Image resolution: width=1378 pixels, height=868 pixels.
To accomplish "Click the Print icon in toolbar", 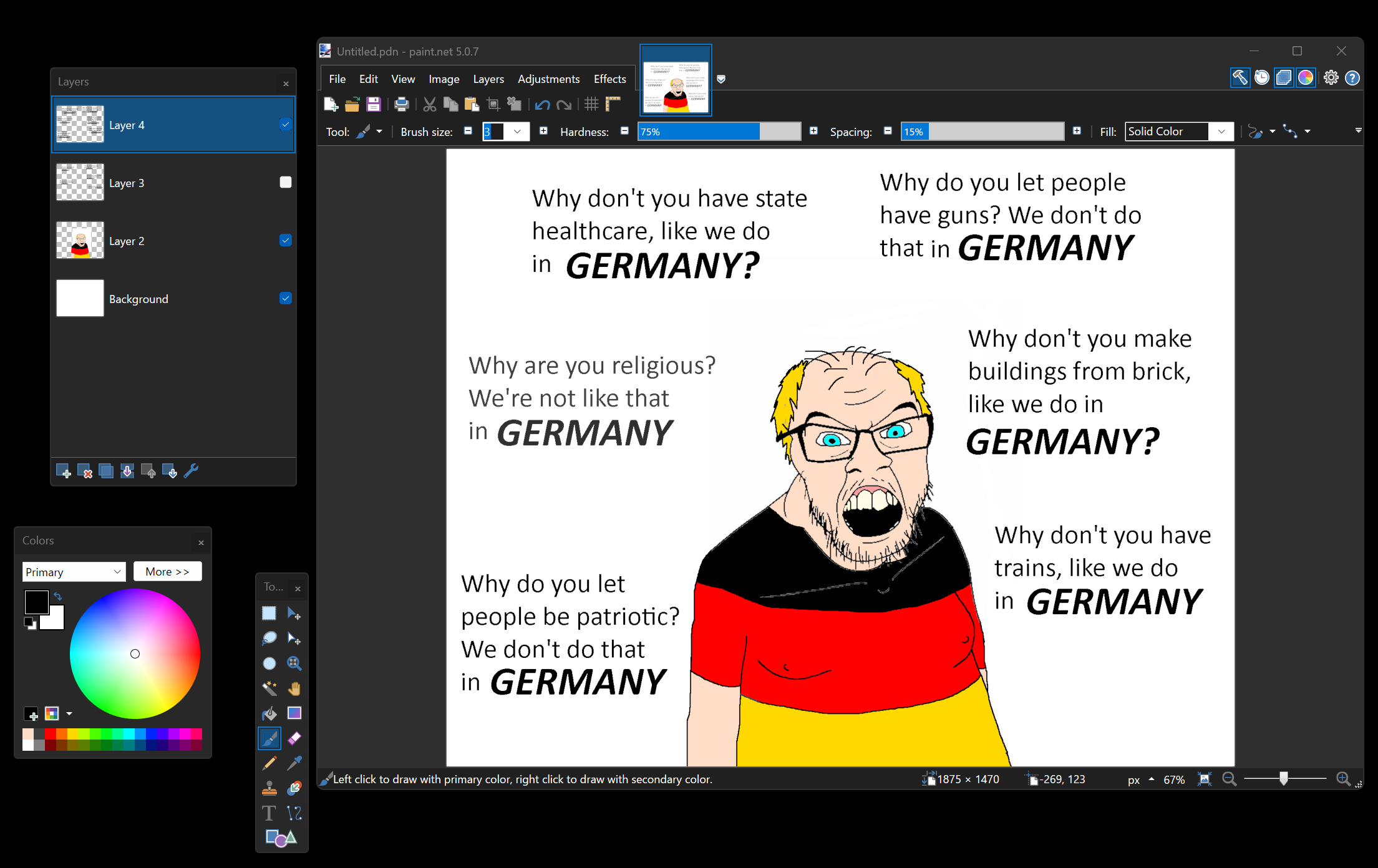I will pyautogui.click(x=402, y=104).
